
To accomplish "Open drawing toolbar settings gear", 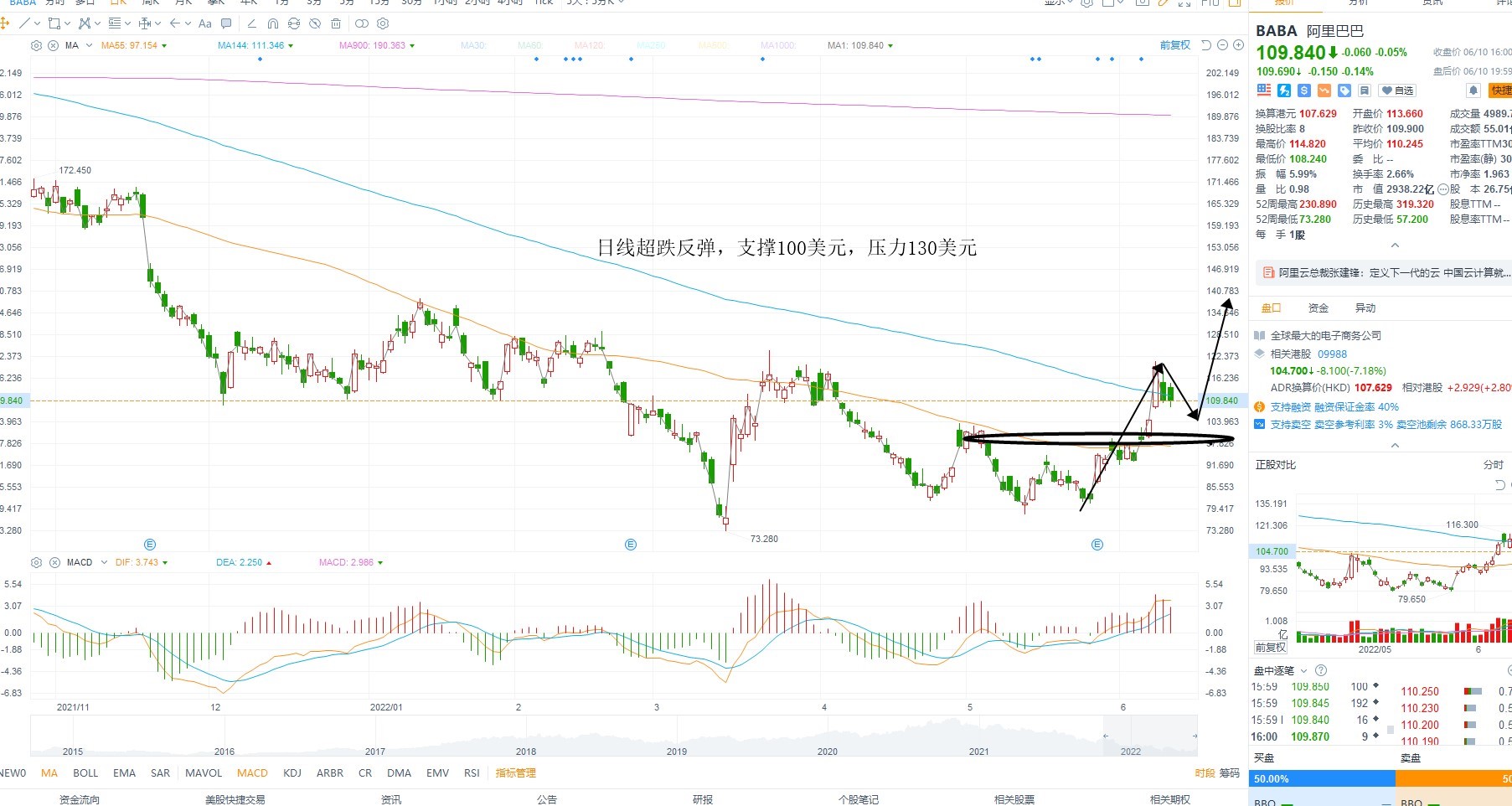I will click(383, 23).
